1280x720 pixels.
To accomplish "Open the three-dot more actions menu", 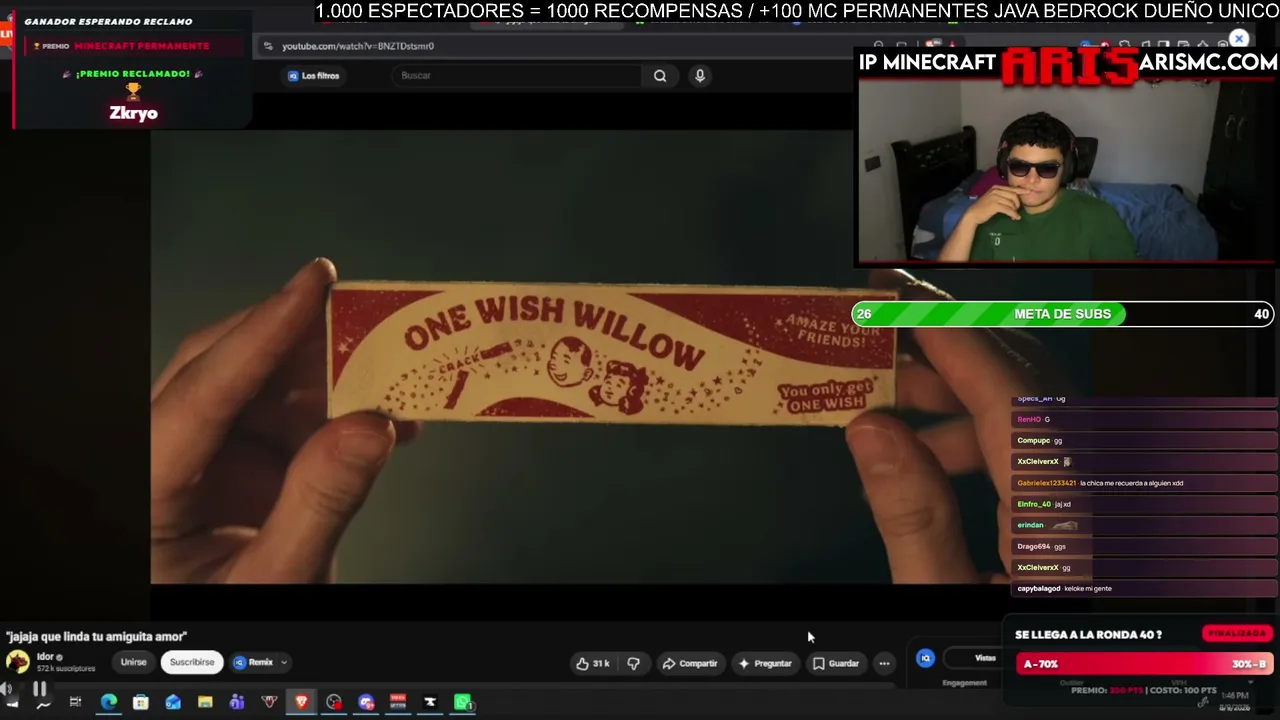I will (884, 663).
